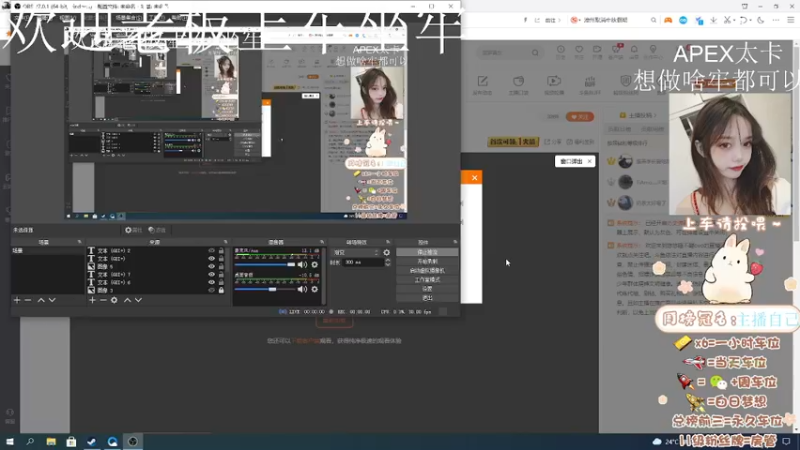Viewport: 800px width, 450px height.
Task: Click orange 关注 follow button
Action: pyautogui.click(x=580, y=117)
